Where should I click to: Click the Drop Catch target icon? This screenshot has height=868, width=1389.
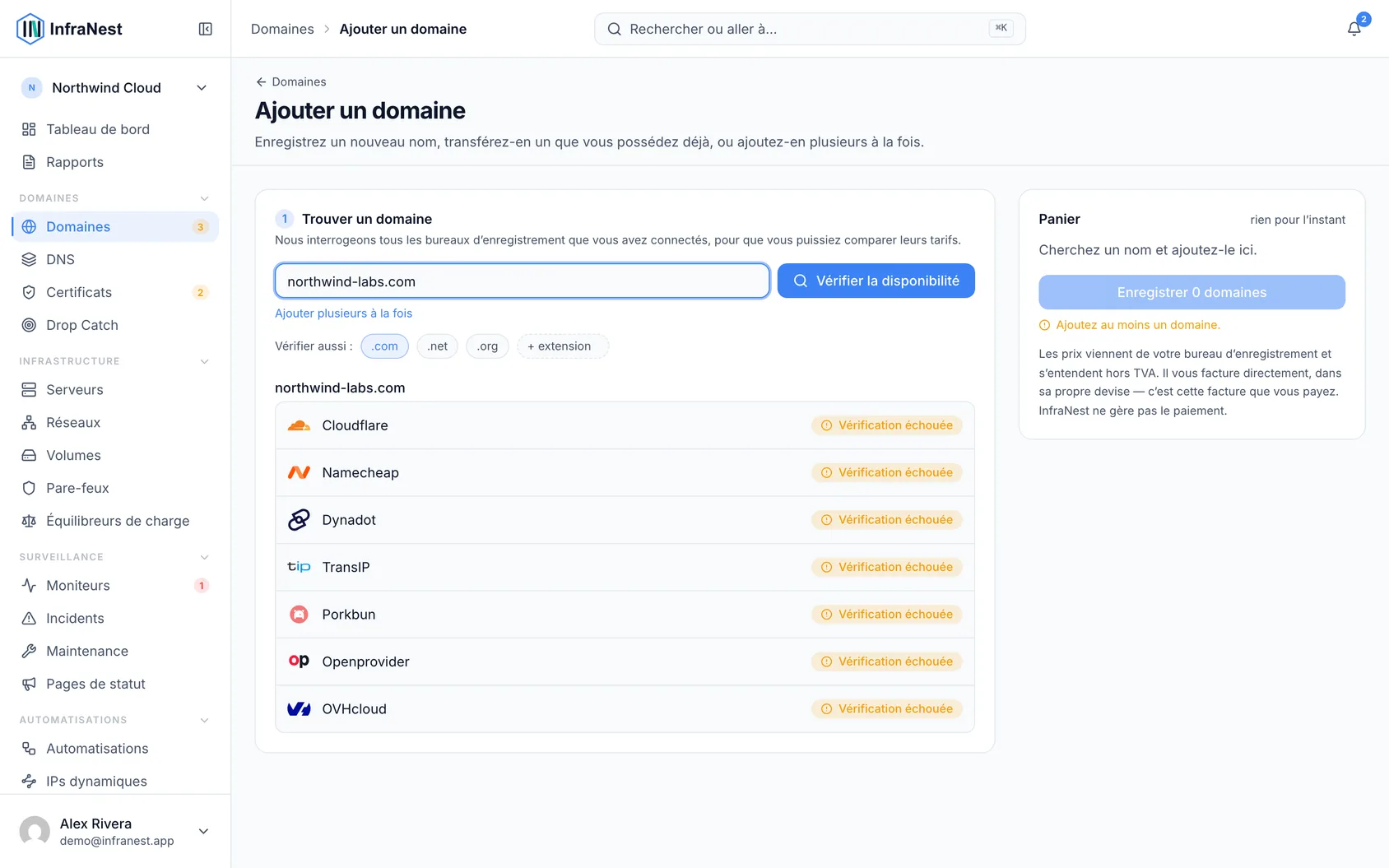[x=29, y=325]
